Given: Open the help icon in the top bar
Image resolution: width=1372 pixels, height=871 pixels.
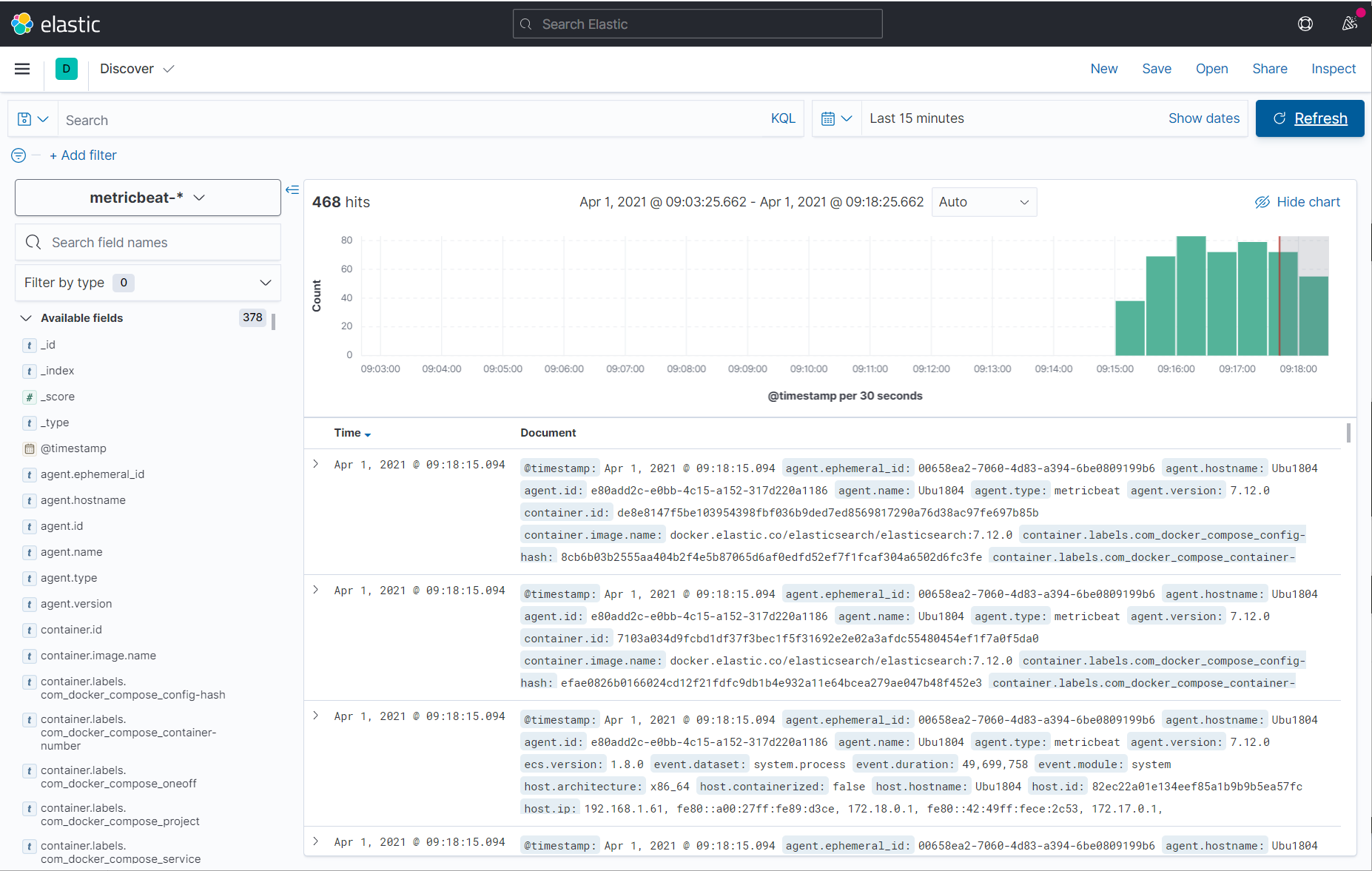Looking at the screenshot, I should point(1305,23).
